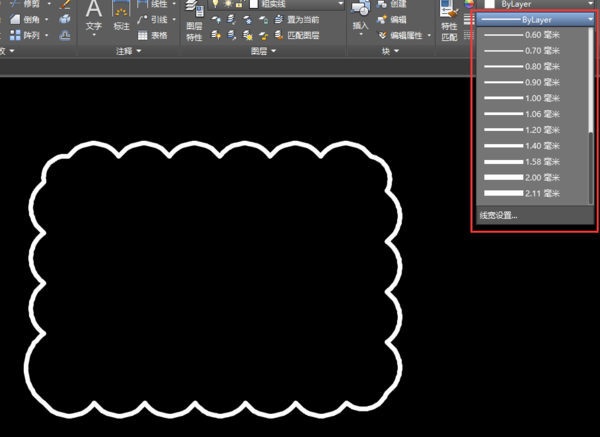
Task: Open 线宽设置... lineweight settings
Action: click(x=498, y=215)
